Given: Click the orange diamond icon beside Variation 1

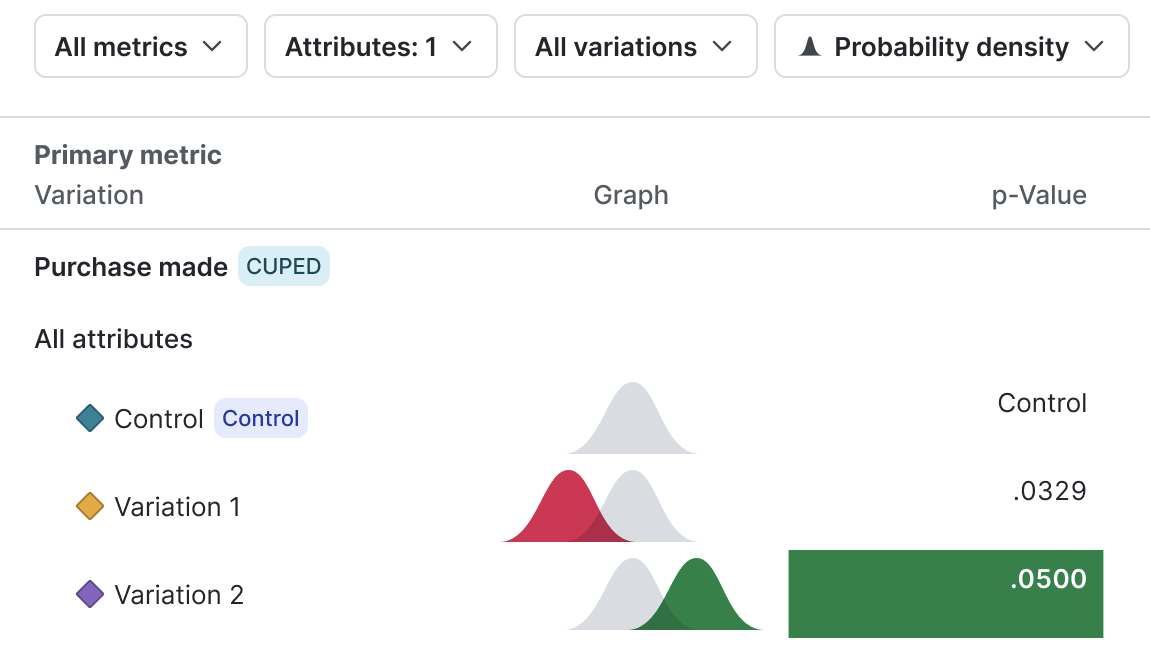Looking at the screenshot, I should click(x=88, y=506).
